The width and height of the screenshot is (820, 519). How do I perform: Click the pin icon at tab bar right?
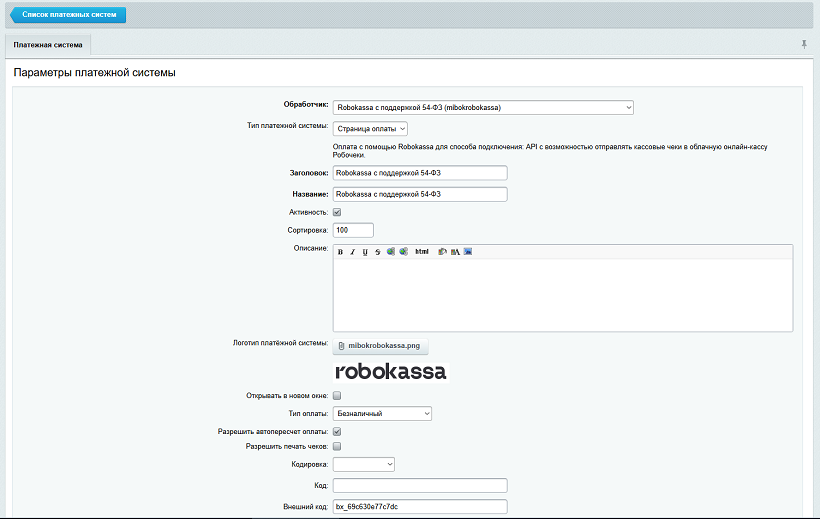[804, 45]
